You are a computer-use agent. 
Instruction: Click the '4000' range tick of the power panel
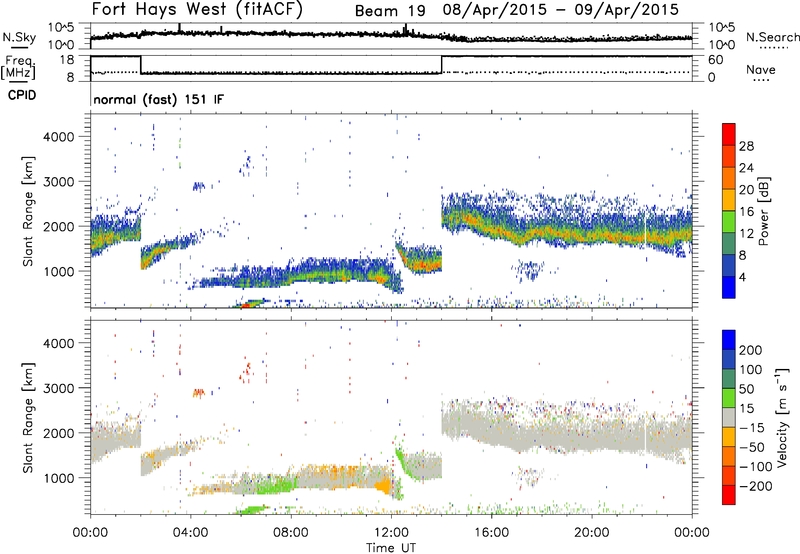click(58, 137)
